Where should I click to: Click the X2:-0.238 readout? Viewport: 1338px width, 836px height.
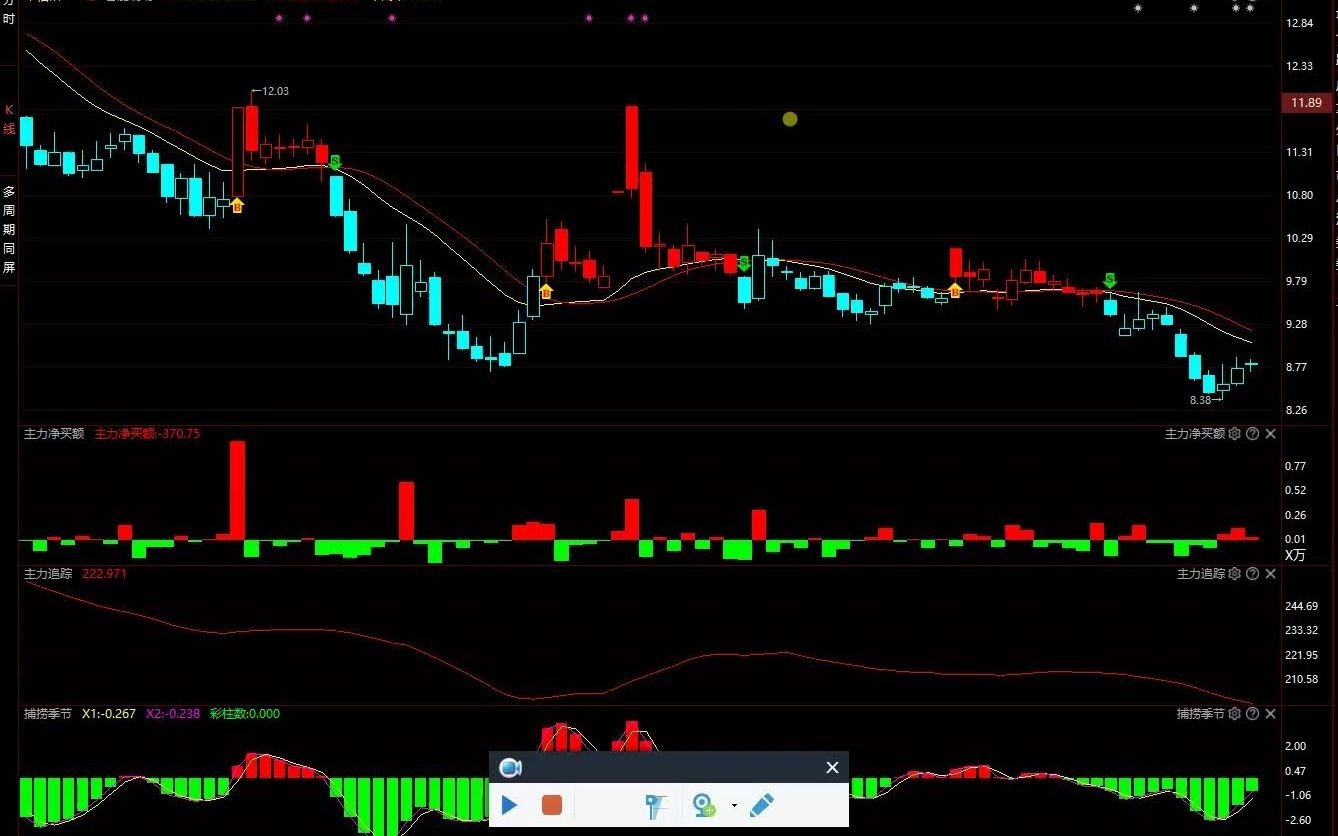click(173, 714)
